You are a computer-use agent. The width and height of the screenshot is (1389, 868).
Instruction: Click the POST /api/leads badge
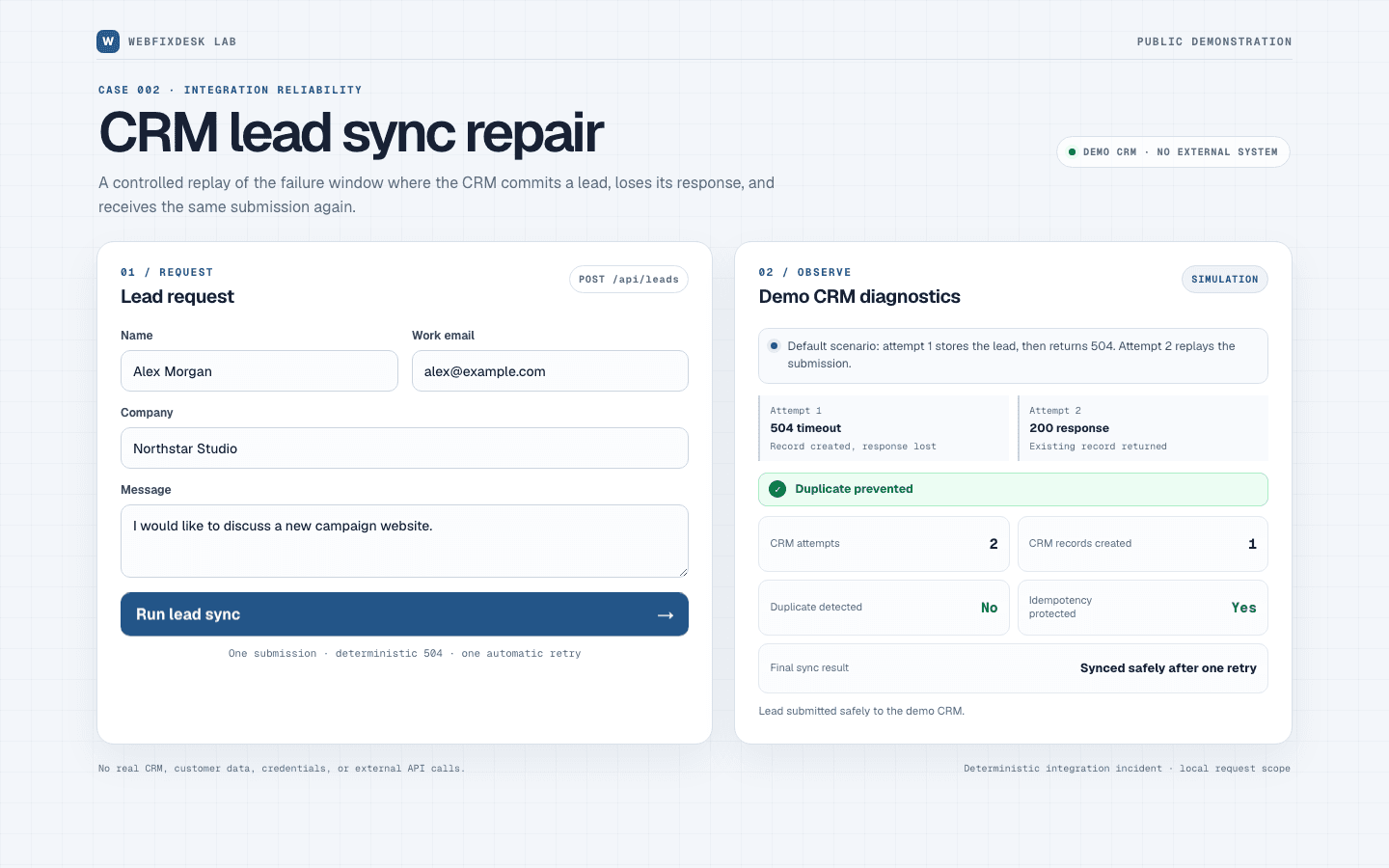(x=629, y=280)
